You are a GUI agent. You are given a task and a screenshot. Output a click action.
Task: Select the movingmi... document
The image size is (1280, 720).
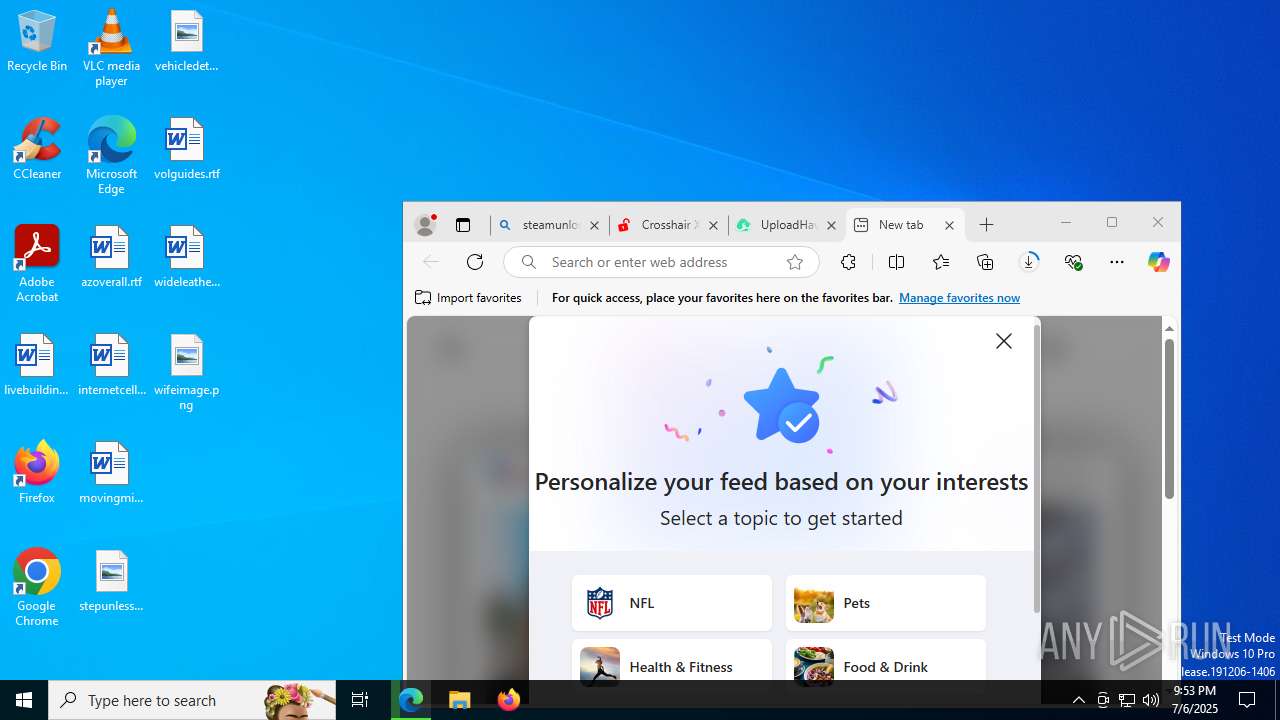(111, 473)
